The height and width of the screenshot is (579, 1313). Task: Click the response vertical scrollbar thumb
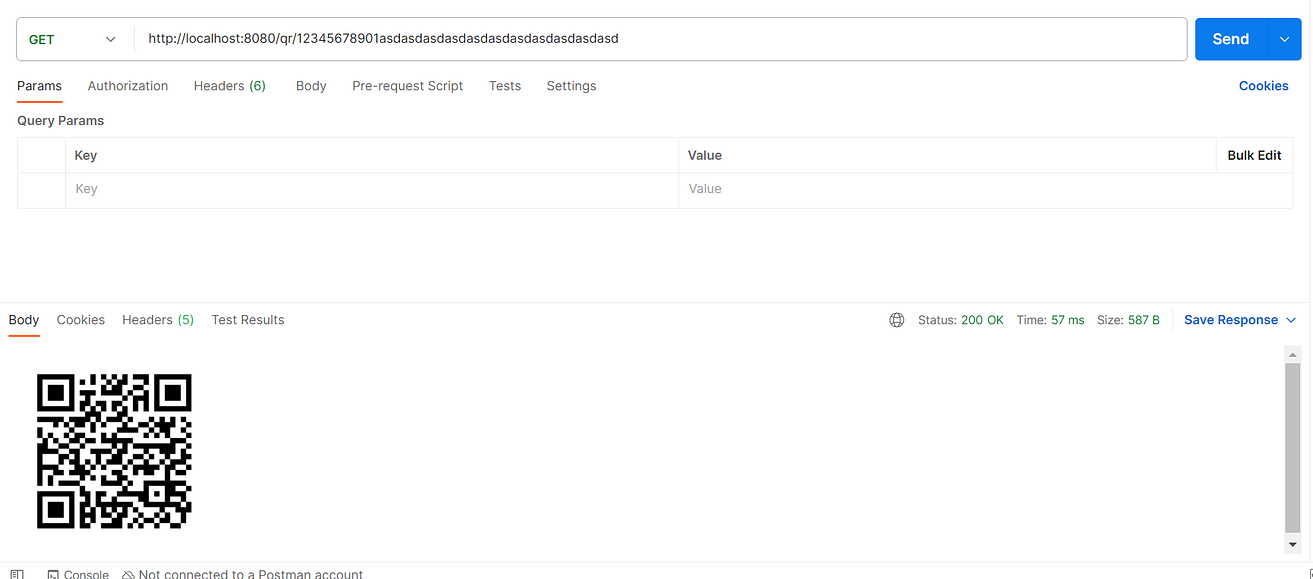coord(1293,449)
